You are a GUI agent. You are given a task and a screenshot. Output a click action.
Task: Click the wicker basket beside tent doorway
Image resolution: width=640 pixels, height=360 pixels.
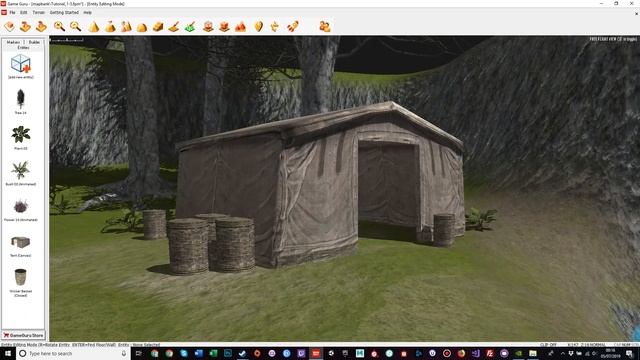(x=444, y=230)
